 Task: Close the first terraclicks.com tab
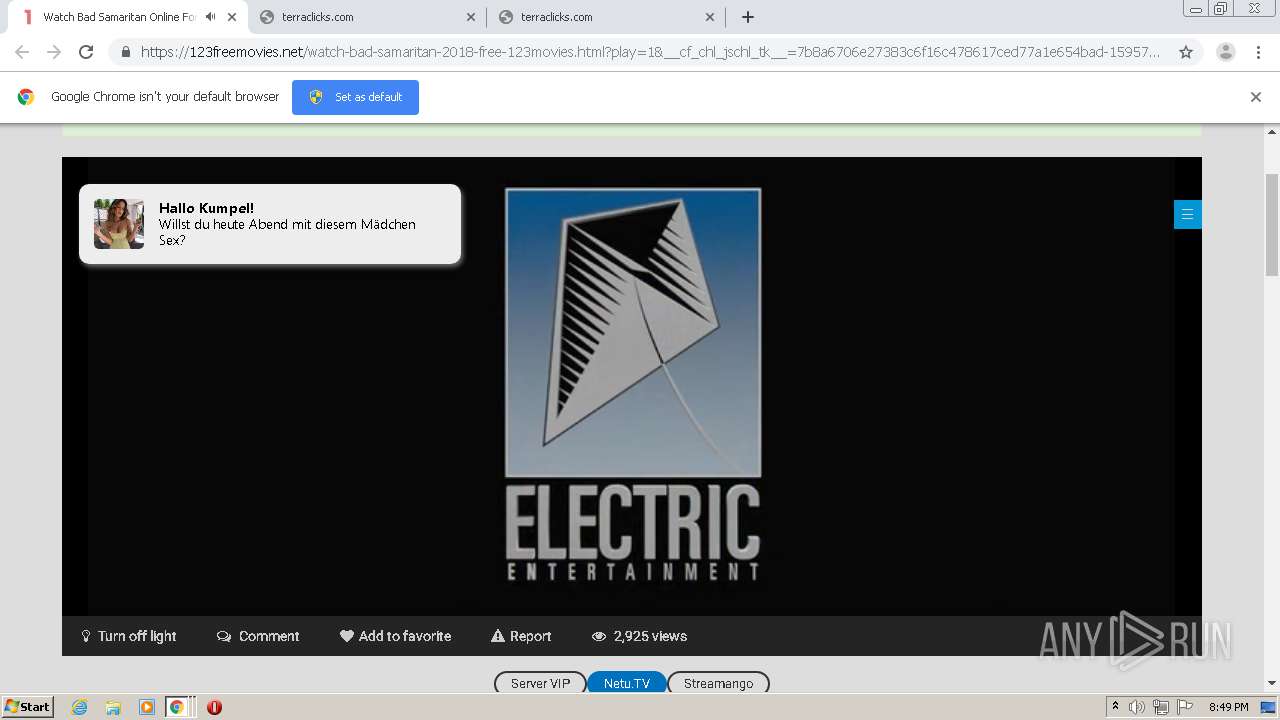click(x=471, y=17)
